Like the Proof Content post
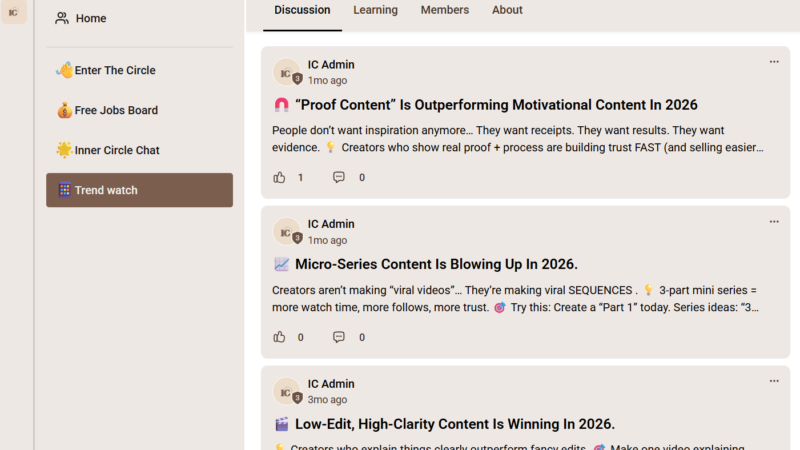Screen dimensions: 800x450 click(279, 177)
